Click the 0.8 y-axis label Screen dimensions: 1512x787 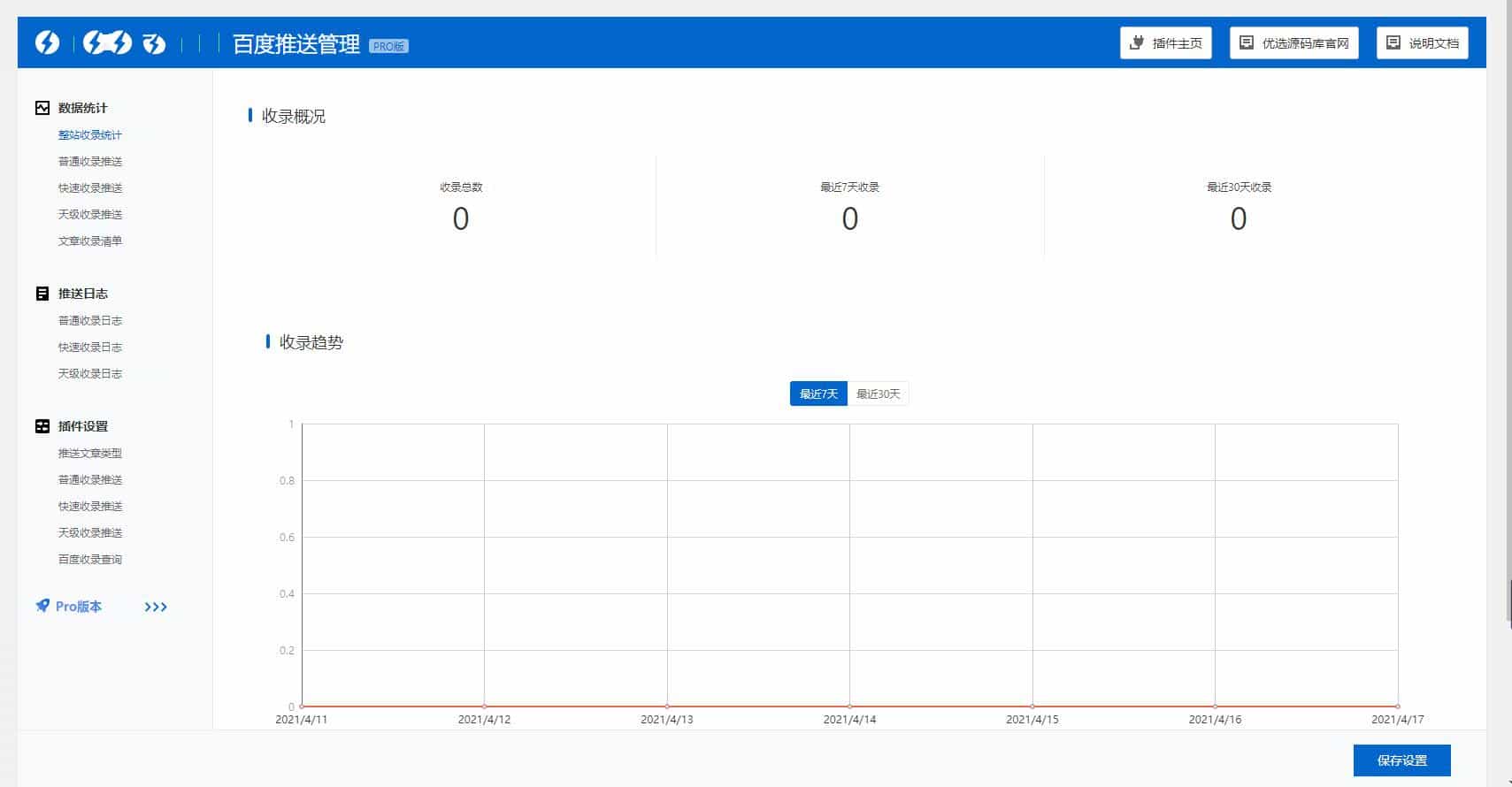pyautogui.click(x=287, y=481)
